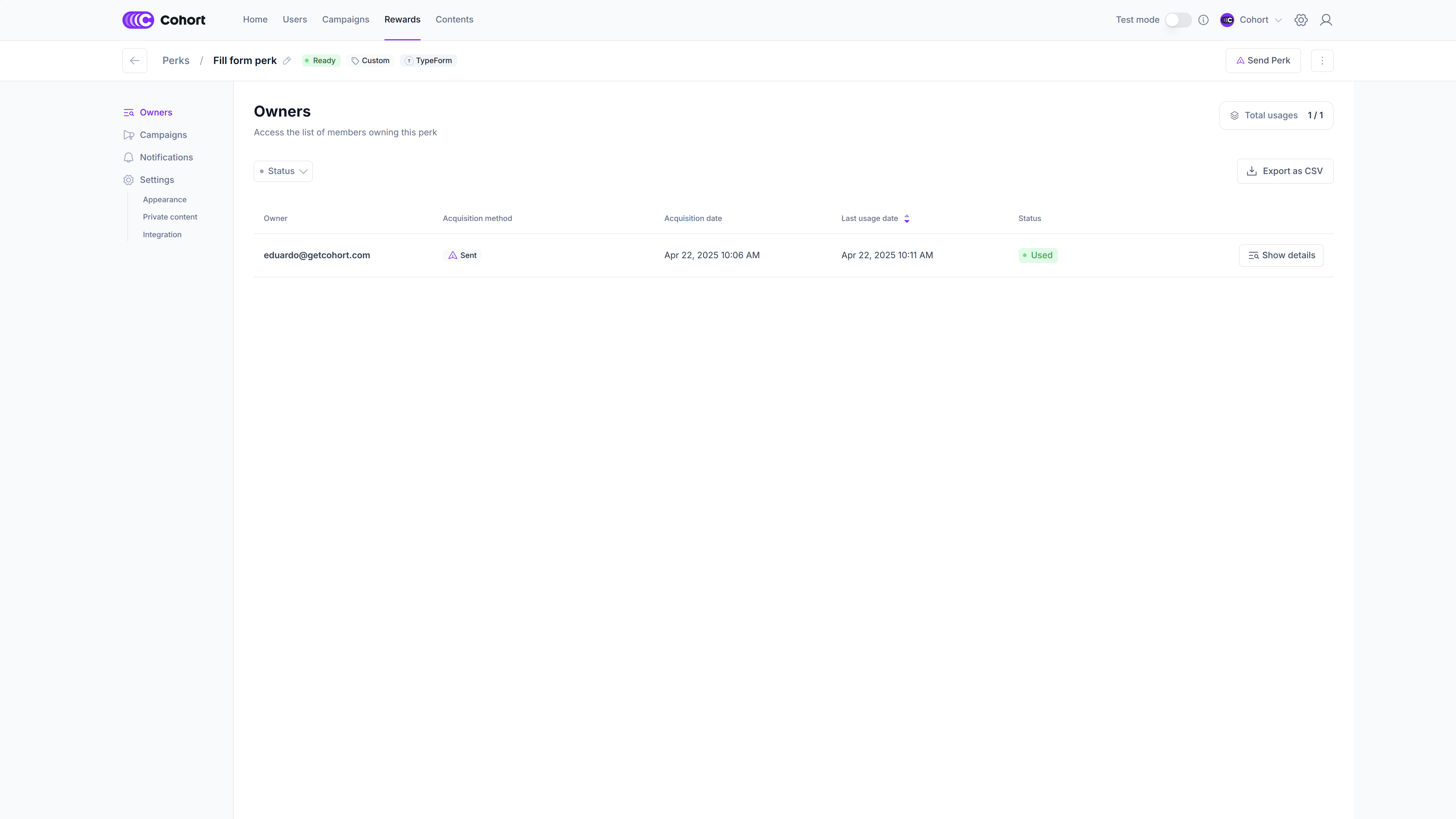Viewport: 1456px width, 819px height.
Task: Export owners as CSV
Action: pos(1285,171)
